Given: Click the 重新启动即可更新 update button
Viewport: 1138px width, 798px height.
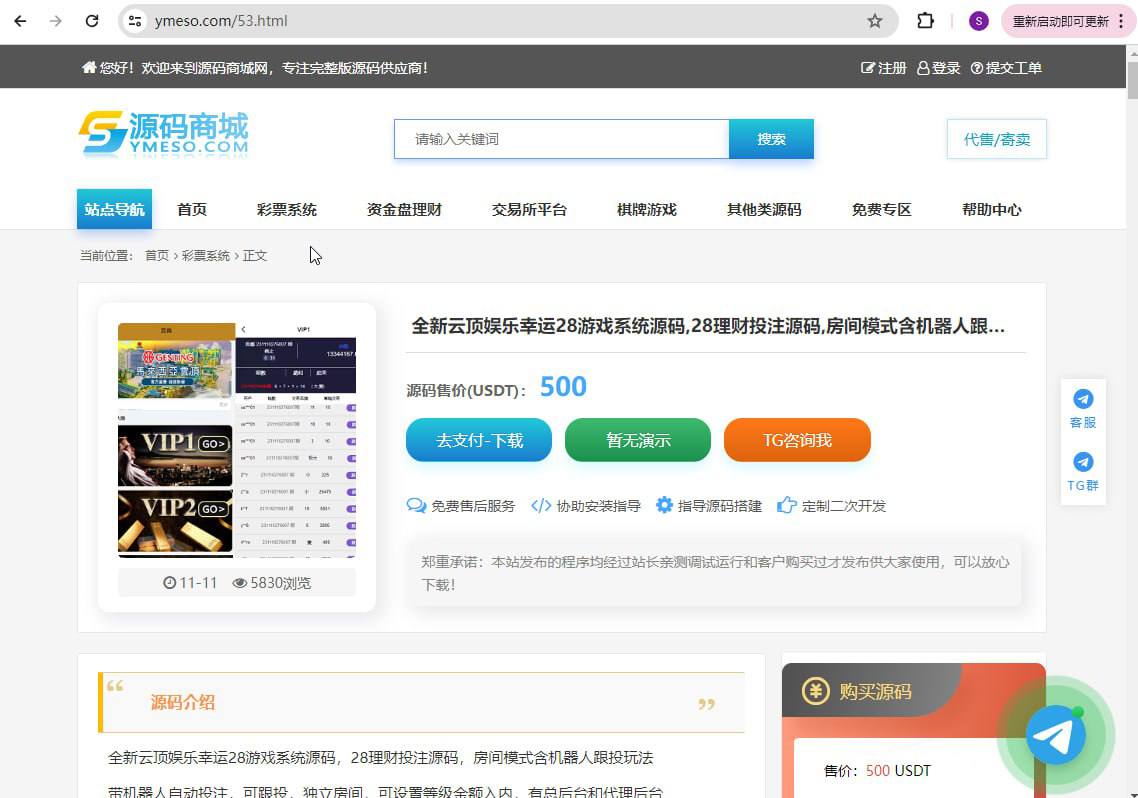Looking at the screenshot, I should pos(1060,21).
